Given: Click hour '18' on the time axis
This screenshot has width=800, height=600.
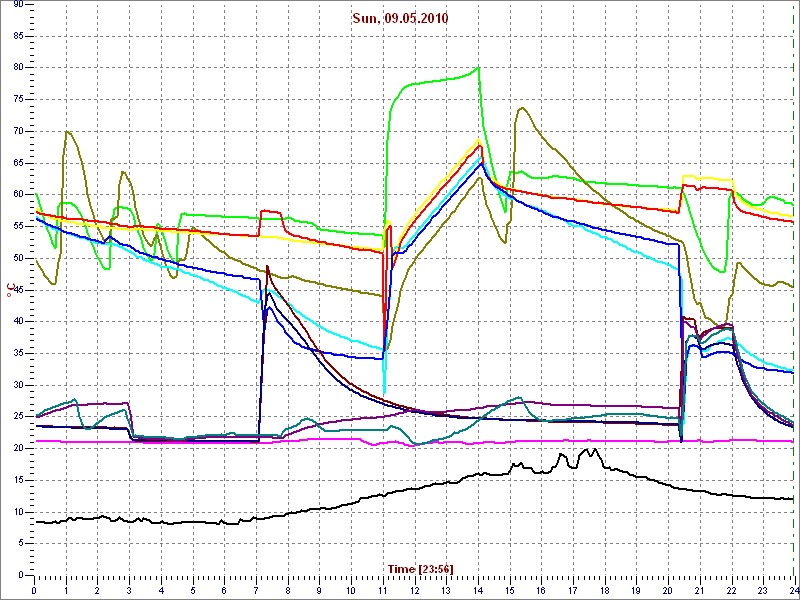Looking at the screenshot, I should (x=604, y=588).
